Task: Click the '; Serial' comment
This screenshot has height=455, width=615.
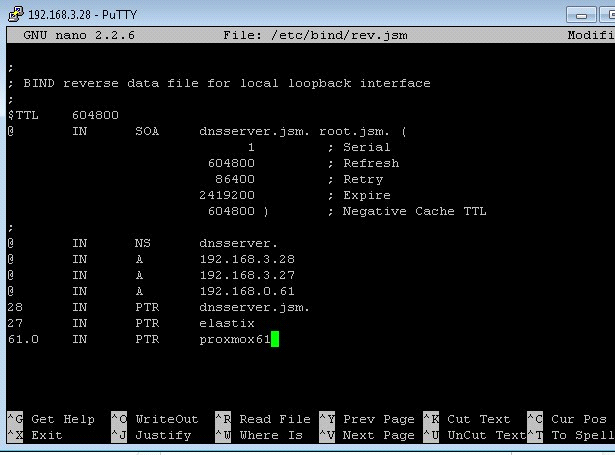Action: pos(359,147)
